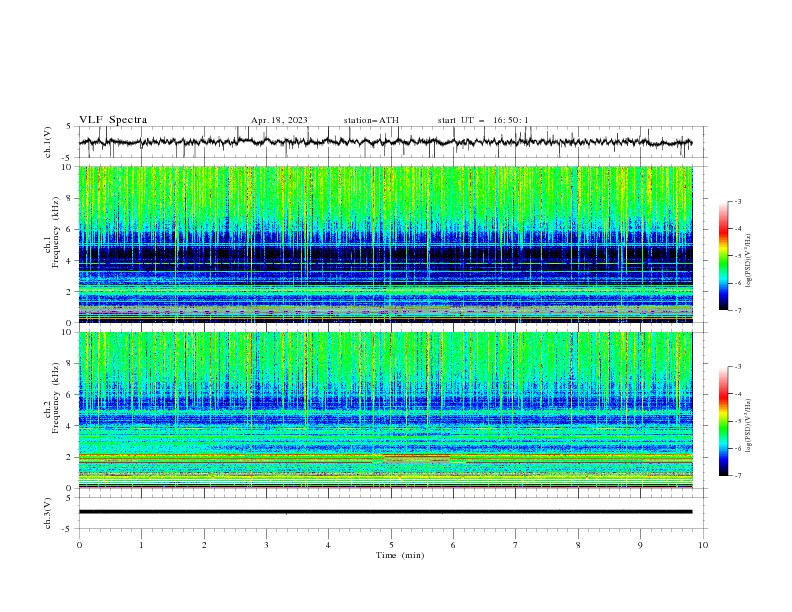Click the 'Apr. 18, 2023' date label

tap(279, 120)
